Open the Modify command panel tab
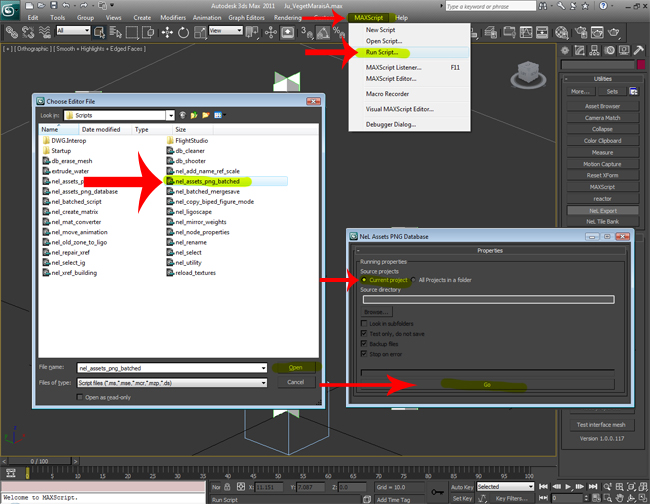650x504 pixels. click(580, 51)
